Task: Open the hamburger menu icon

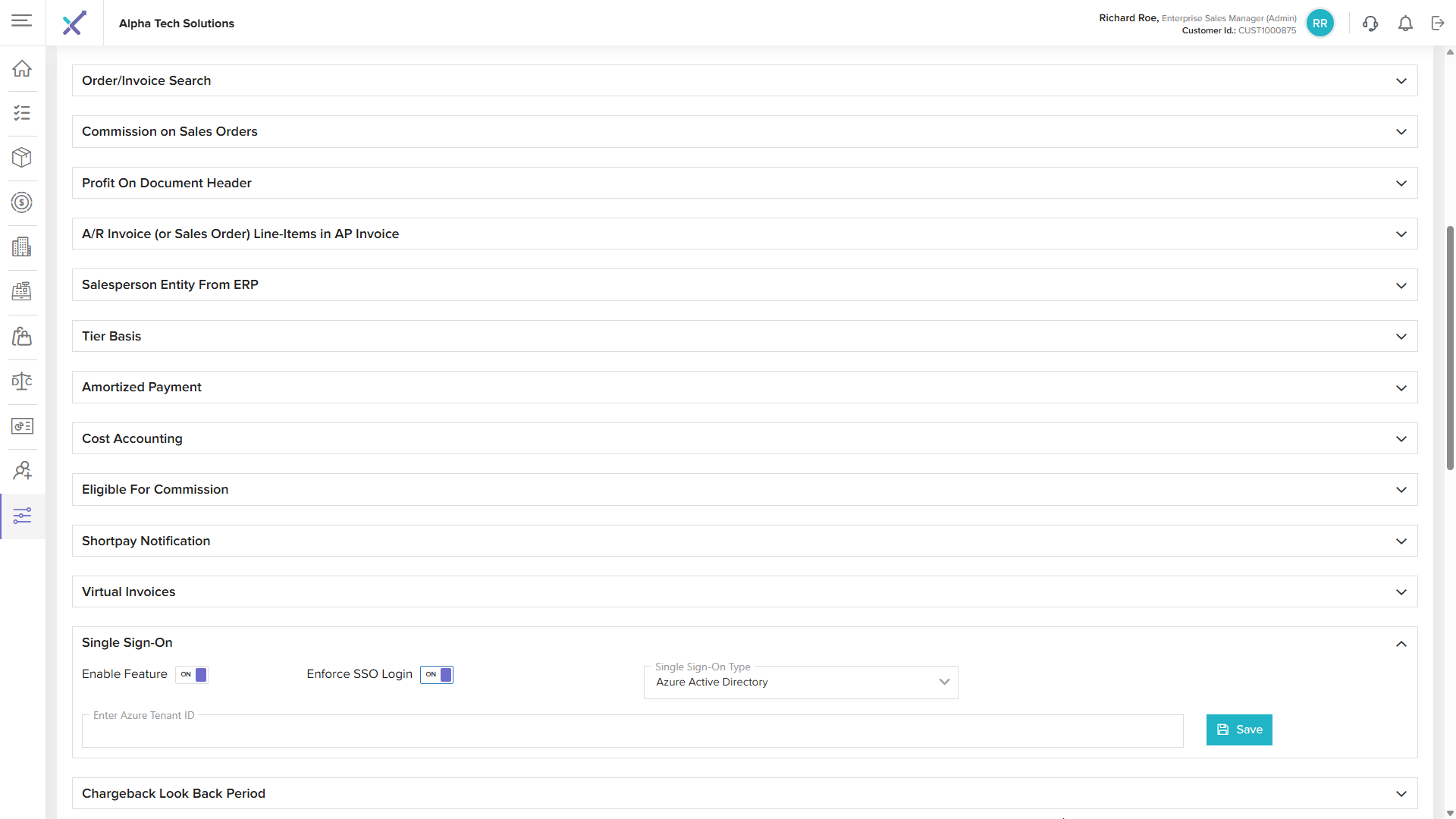Action: (22, 20)
